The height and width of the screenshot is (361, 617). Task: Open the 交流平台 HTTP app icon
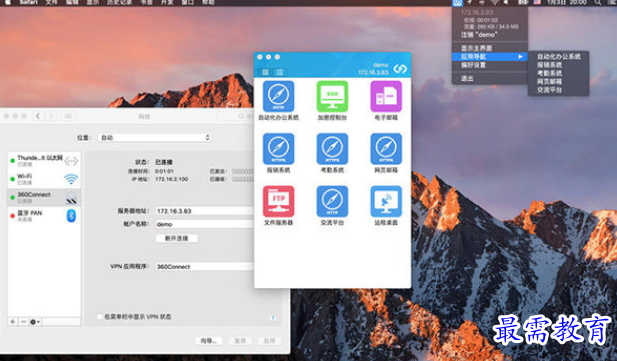point(332,201)
